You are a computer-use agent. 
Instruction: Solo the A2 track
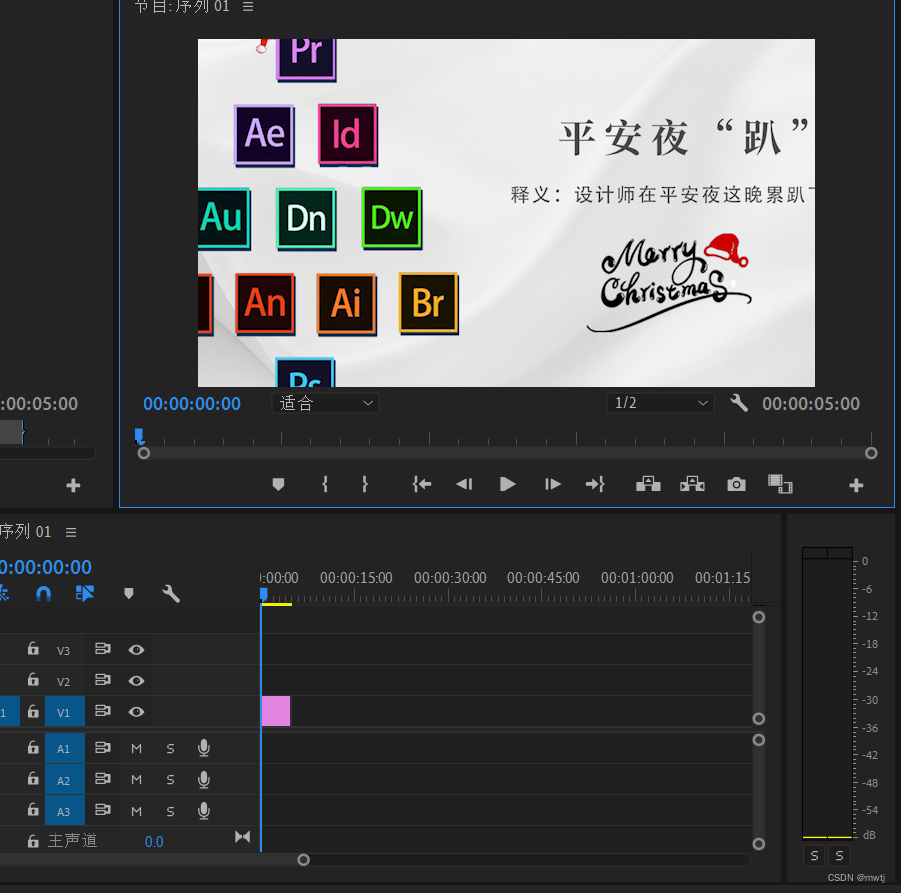170,780
